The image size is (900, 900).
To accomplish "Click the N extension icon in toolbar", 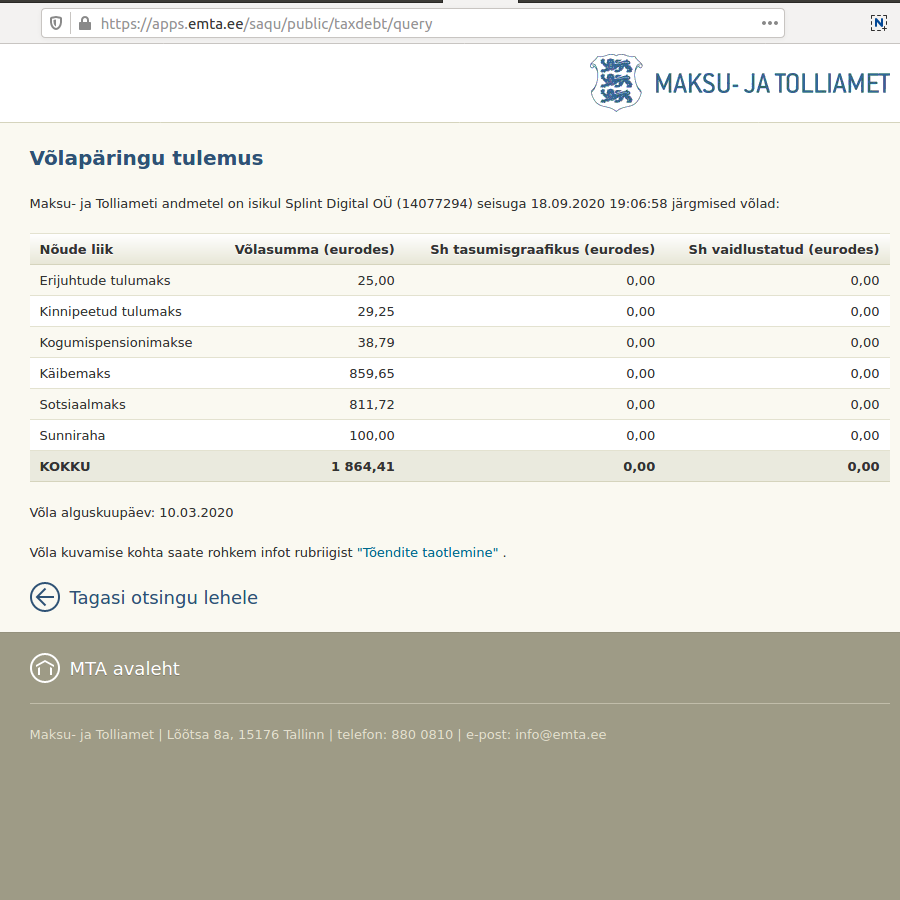I will pyautogui.click(x=879, y=23).
